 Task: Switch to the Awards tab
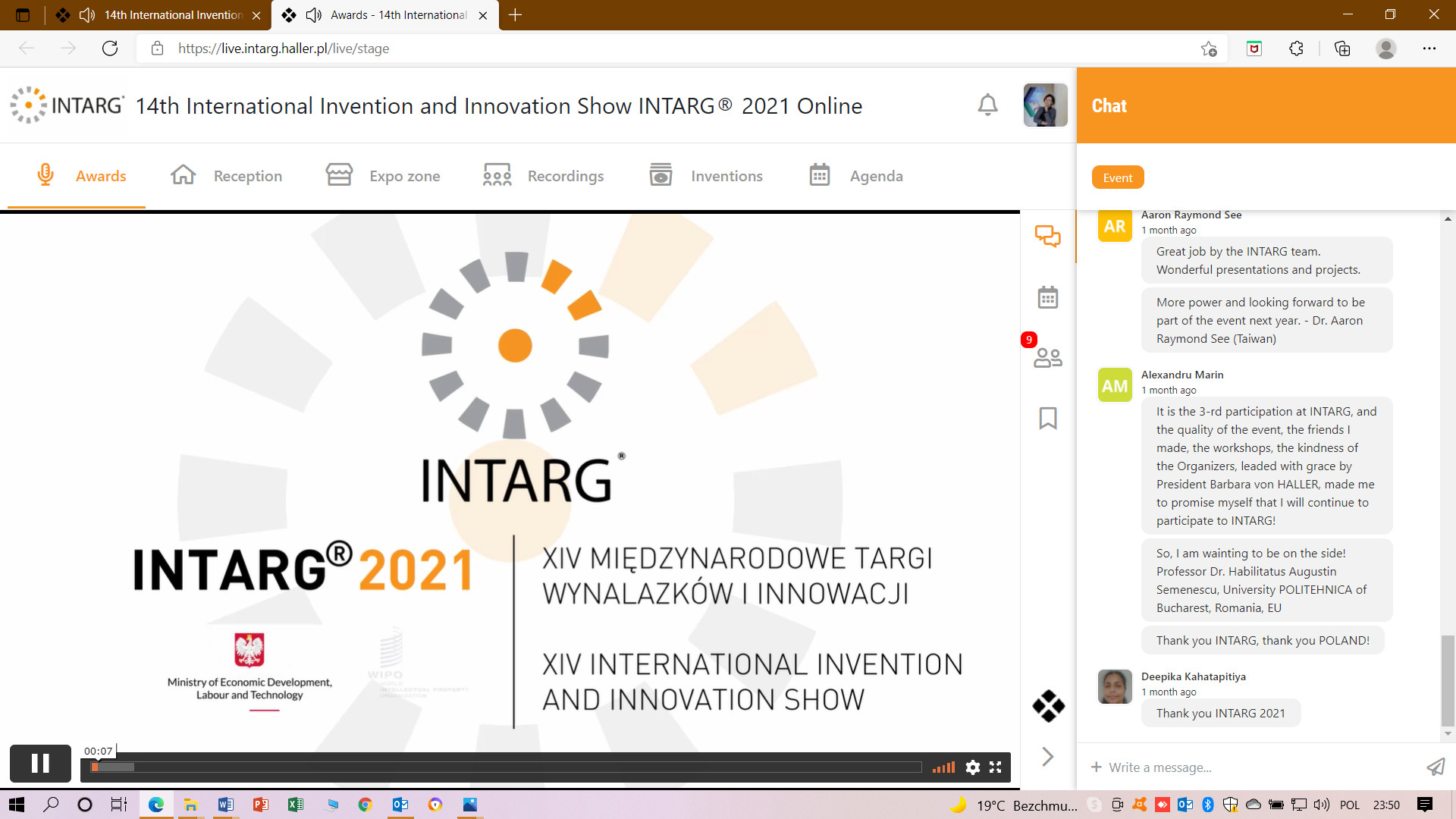[x=77, y=176]
